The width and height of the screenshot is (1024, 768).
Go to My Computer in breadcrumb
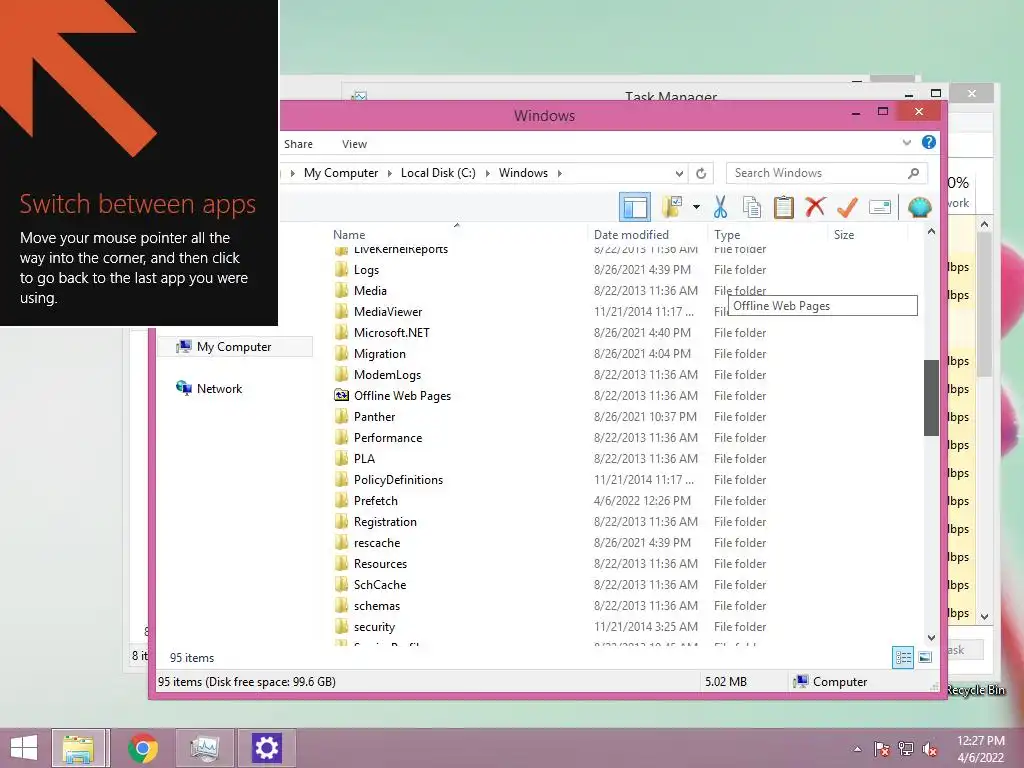341,173
